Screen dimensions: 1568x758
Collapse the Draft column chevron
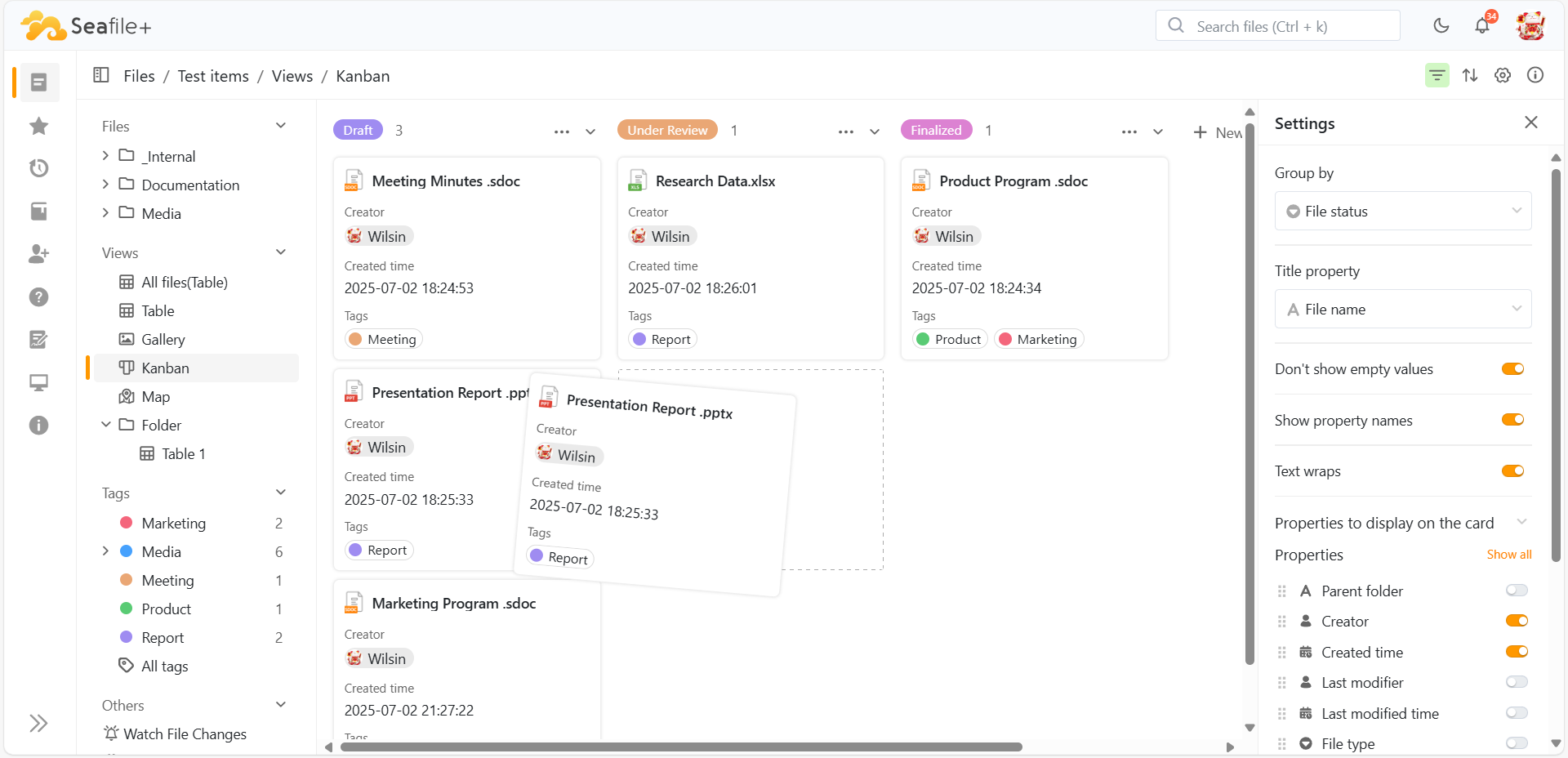[x=590, y=131]
